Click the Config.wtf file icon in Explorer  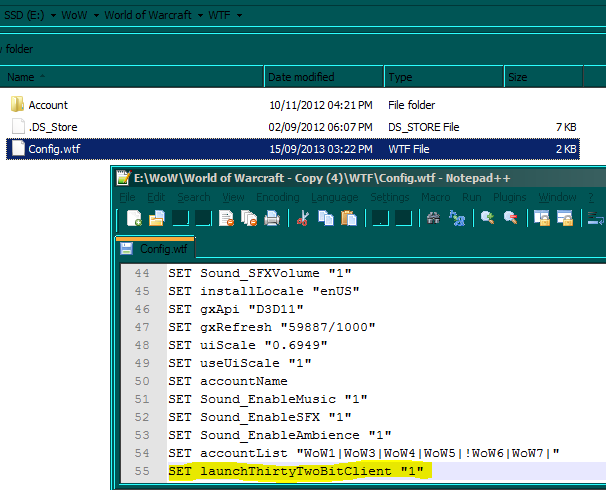[x=18, y=148]
